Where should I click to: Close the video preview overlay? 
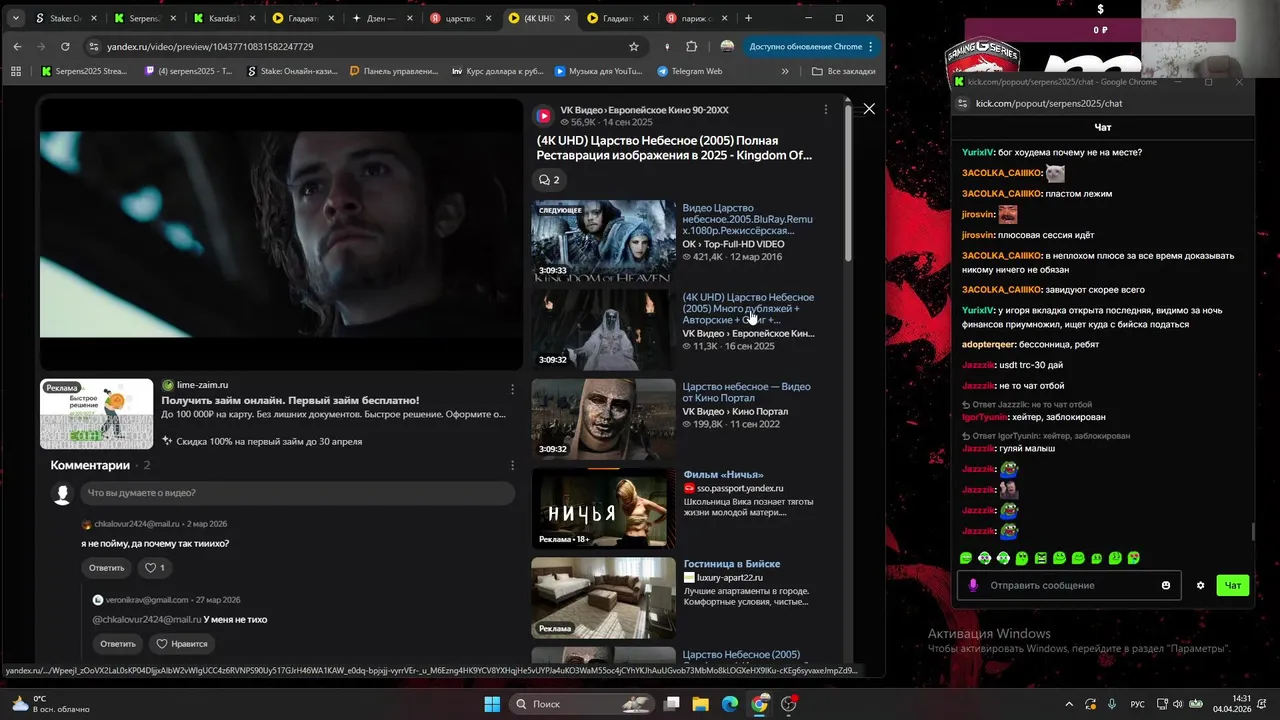tap(868, 108)
